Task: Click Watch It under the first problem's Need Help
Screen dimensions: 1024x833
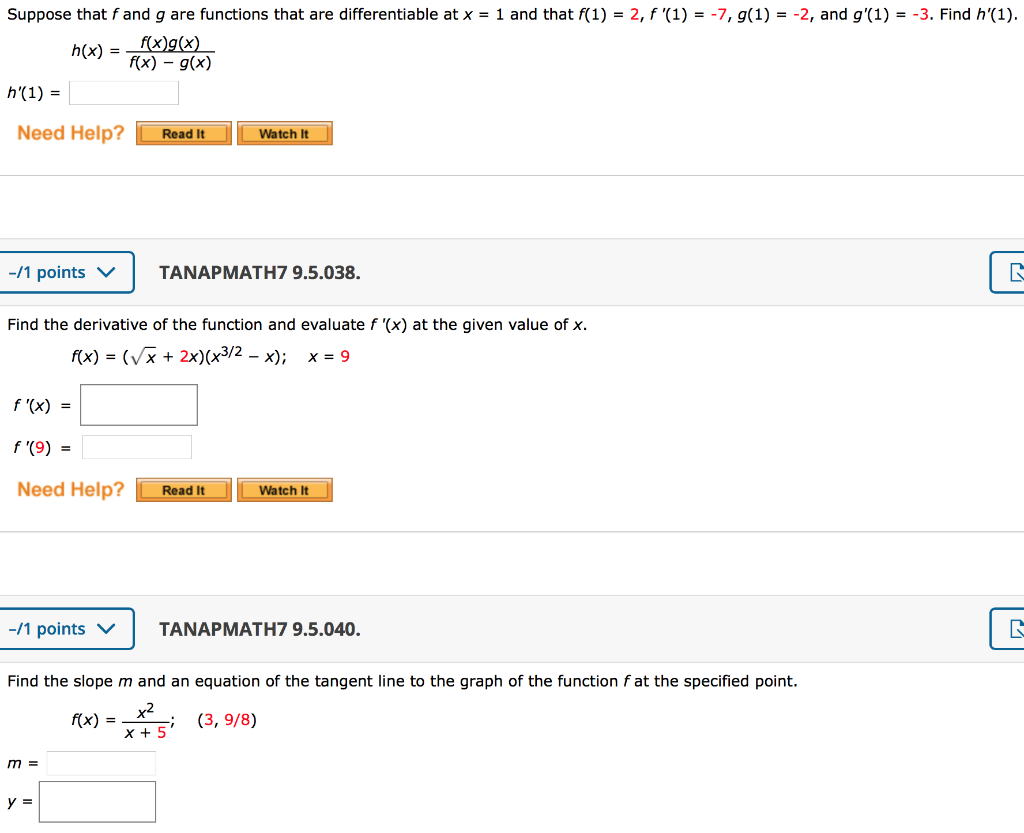Action: (285, 132)
